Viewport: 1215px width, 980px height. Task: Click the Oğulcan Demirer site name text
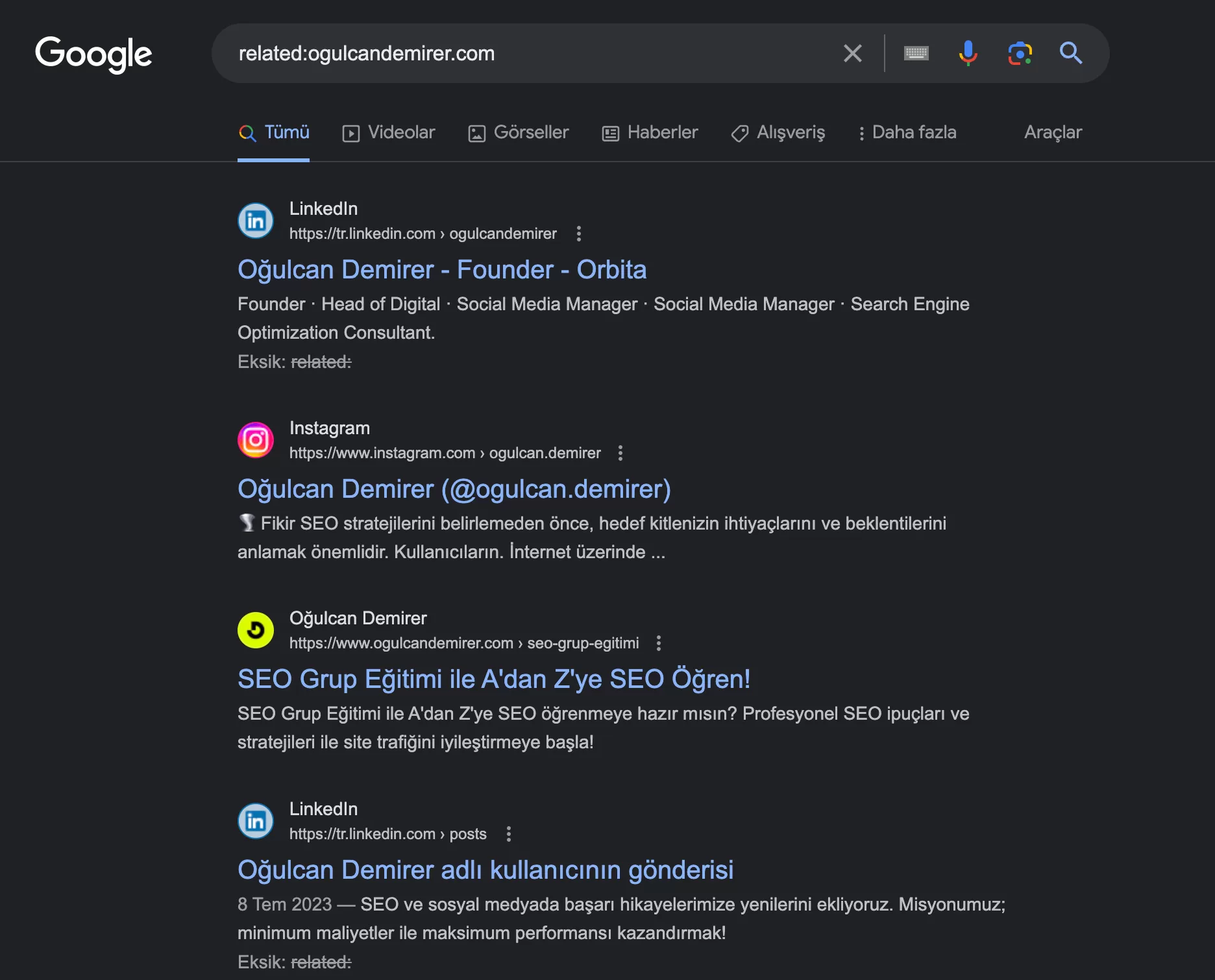tap(358, 619)
